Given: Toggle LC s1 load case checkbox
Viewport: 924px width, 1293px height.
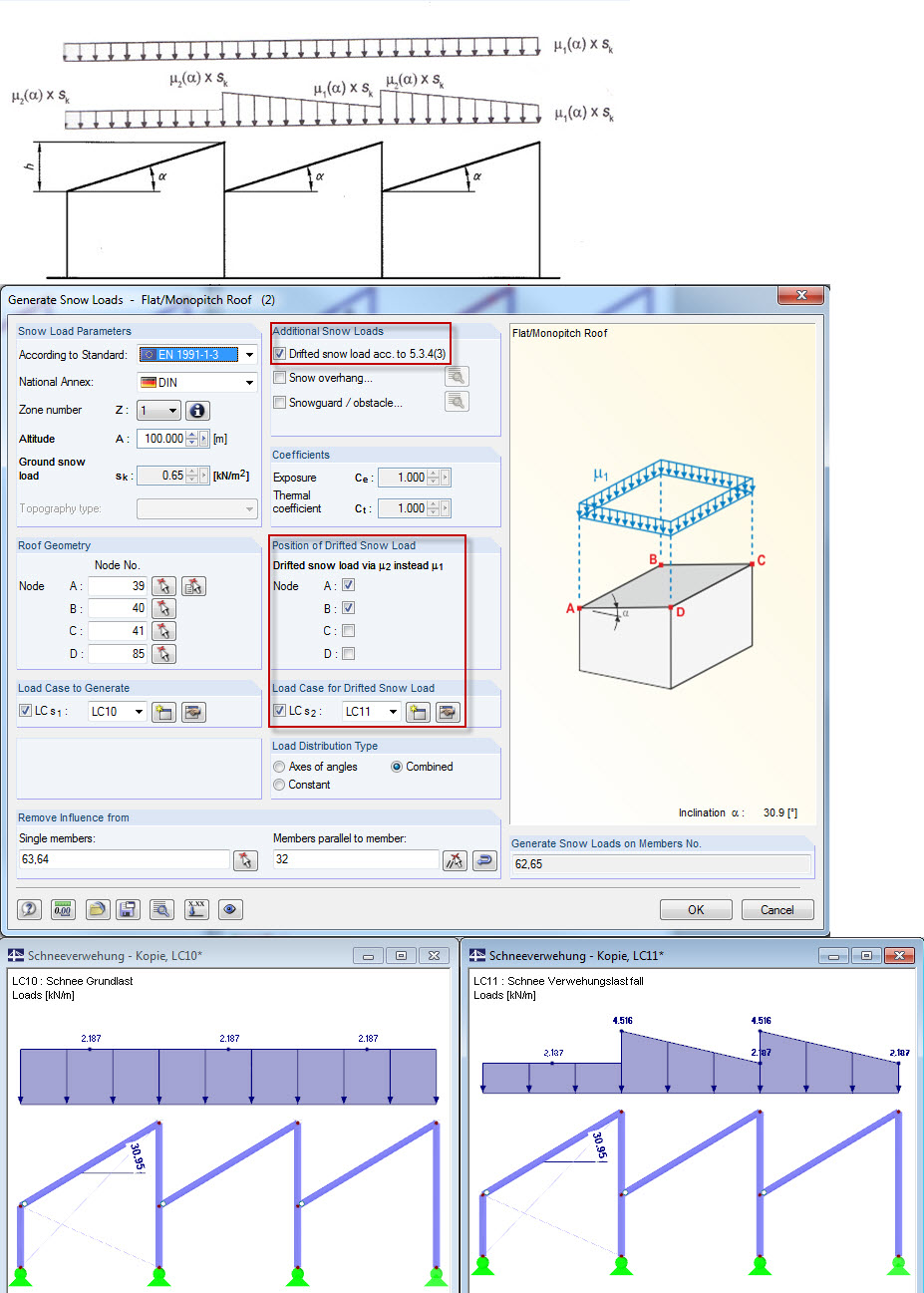Looking at the screenshot, I should [x=26, y=711].
